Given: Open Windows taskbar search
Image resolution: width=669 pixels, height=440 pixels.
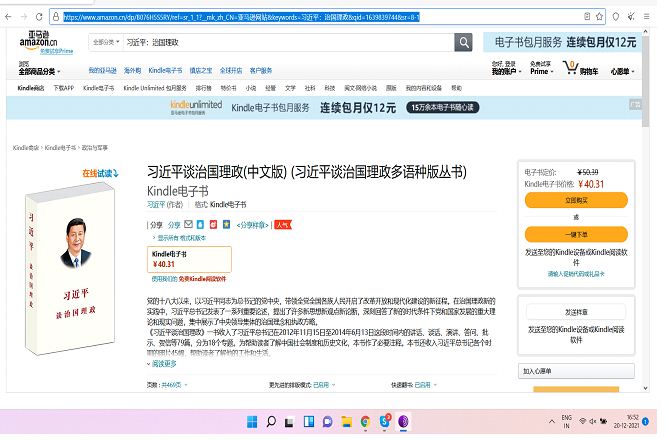Looking at the screenshot, I should click(271, 422).
